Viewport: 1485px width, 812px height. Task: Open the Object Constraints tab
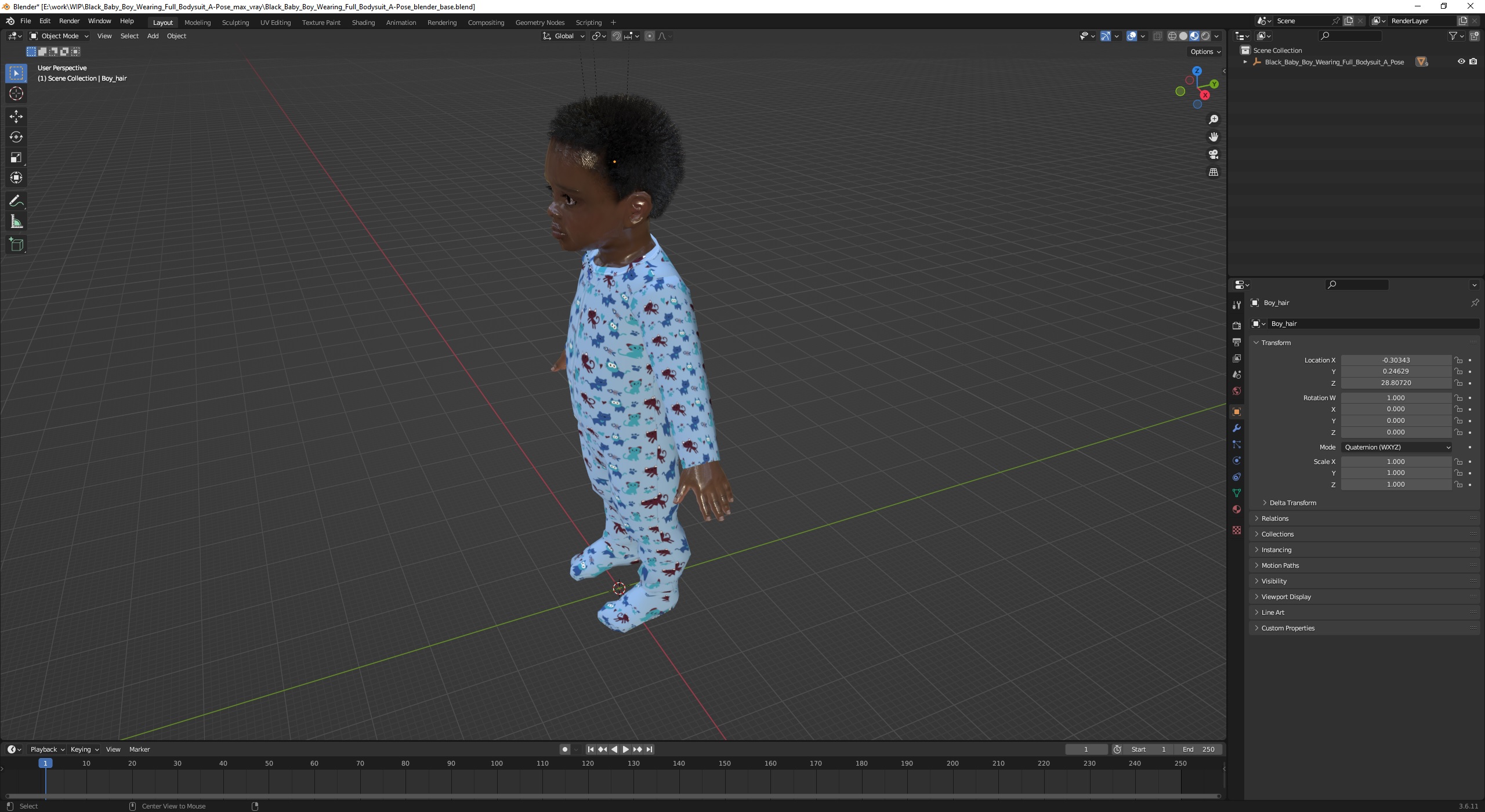tap(1236, 477)
